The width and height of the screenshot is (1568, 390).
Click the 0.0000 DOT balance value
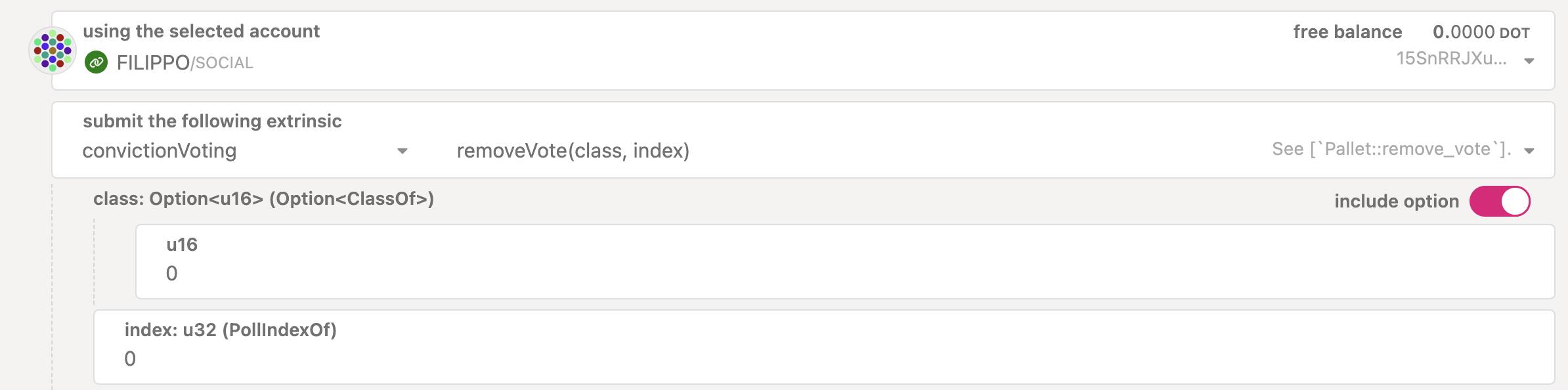pyautogui.click(x=1481, y=32)
